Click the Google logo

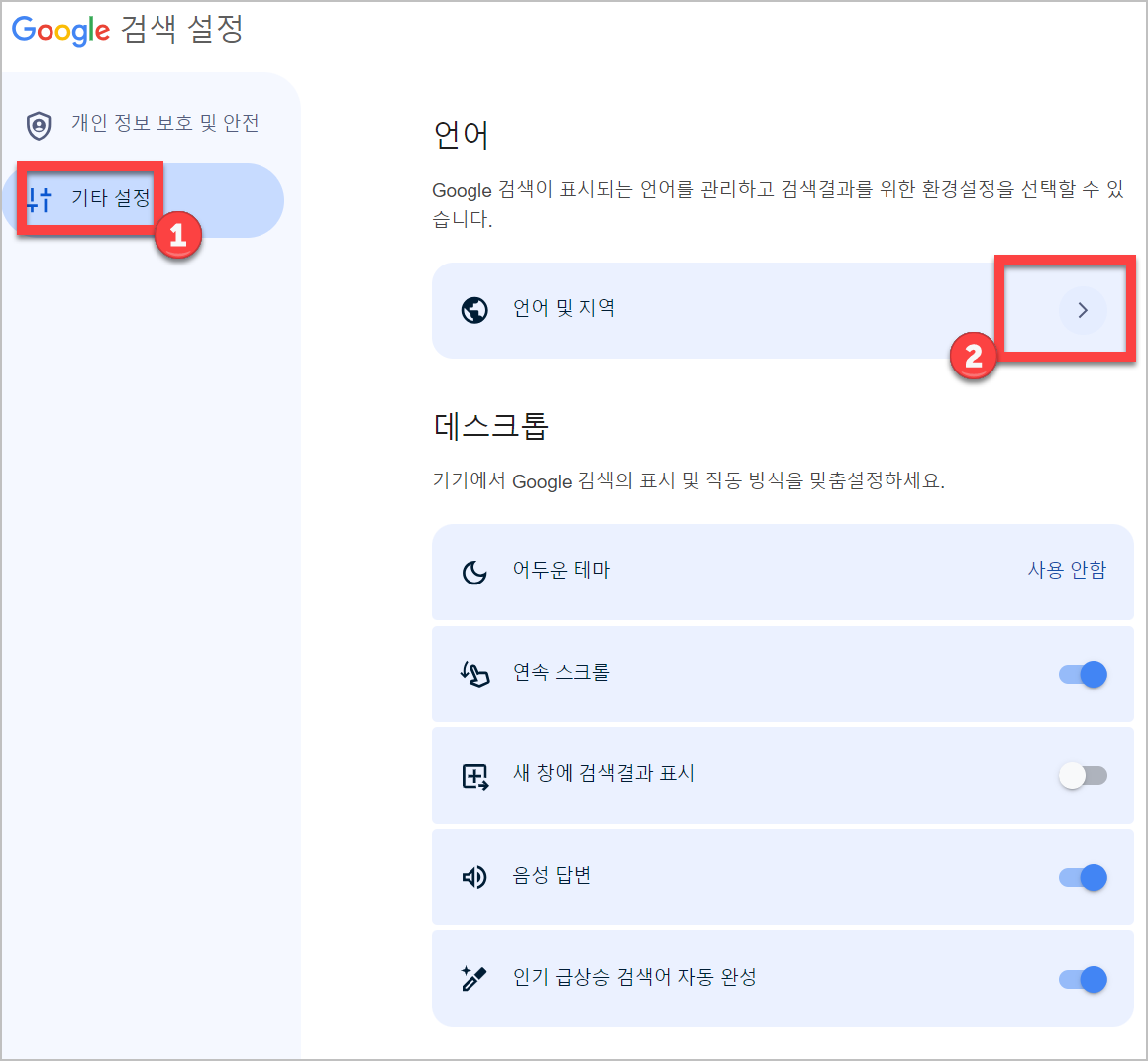click(x=60, y=30)
